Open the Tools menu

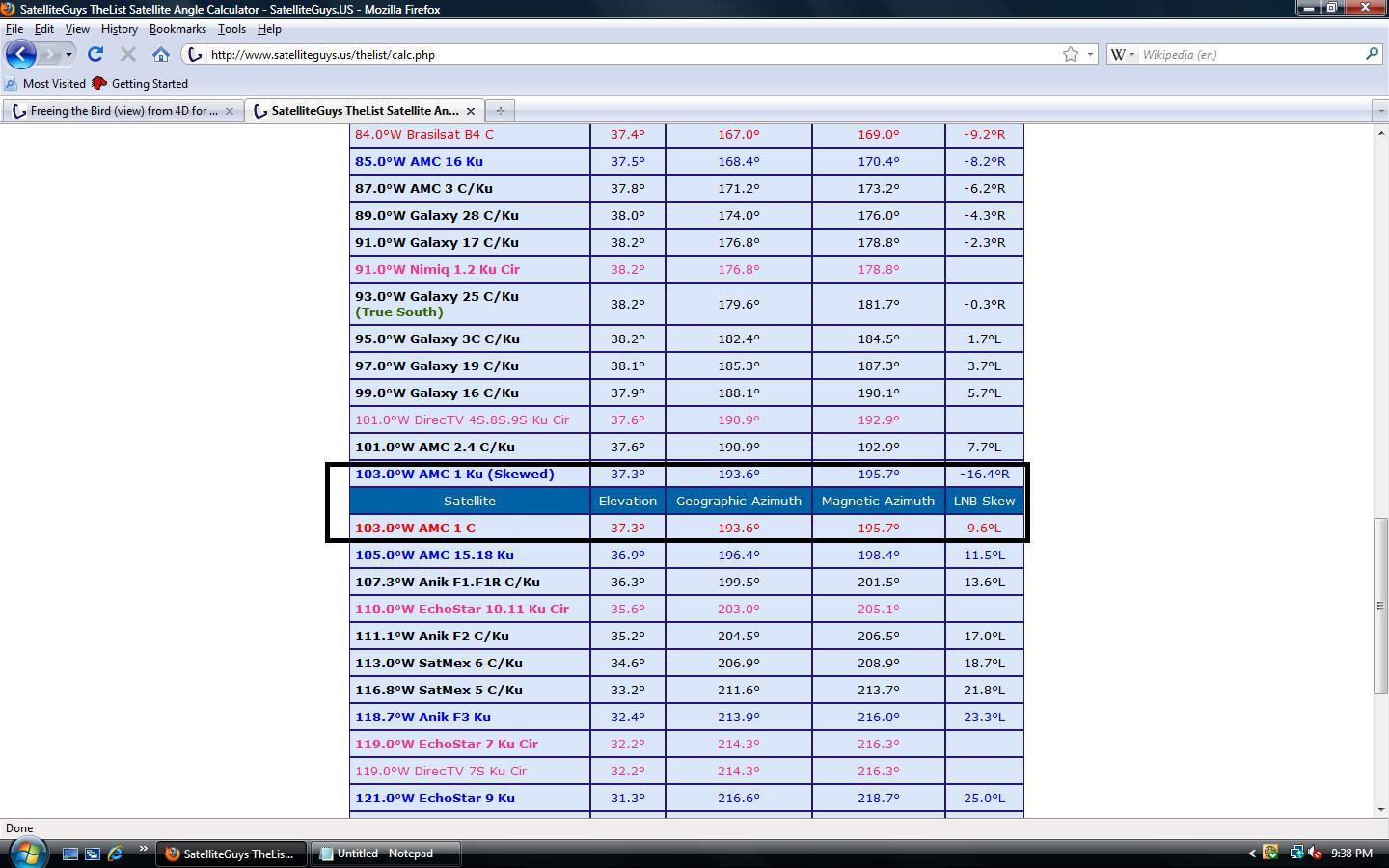(x=231, y=29)
